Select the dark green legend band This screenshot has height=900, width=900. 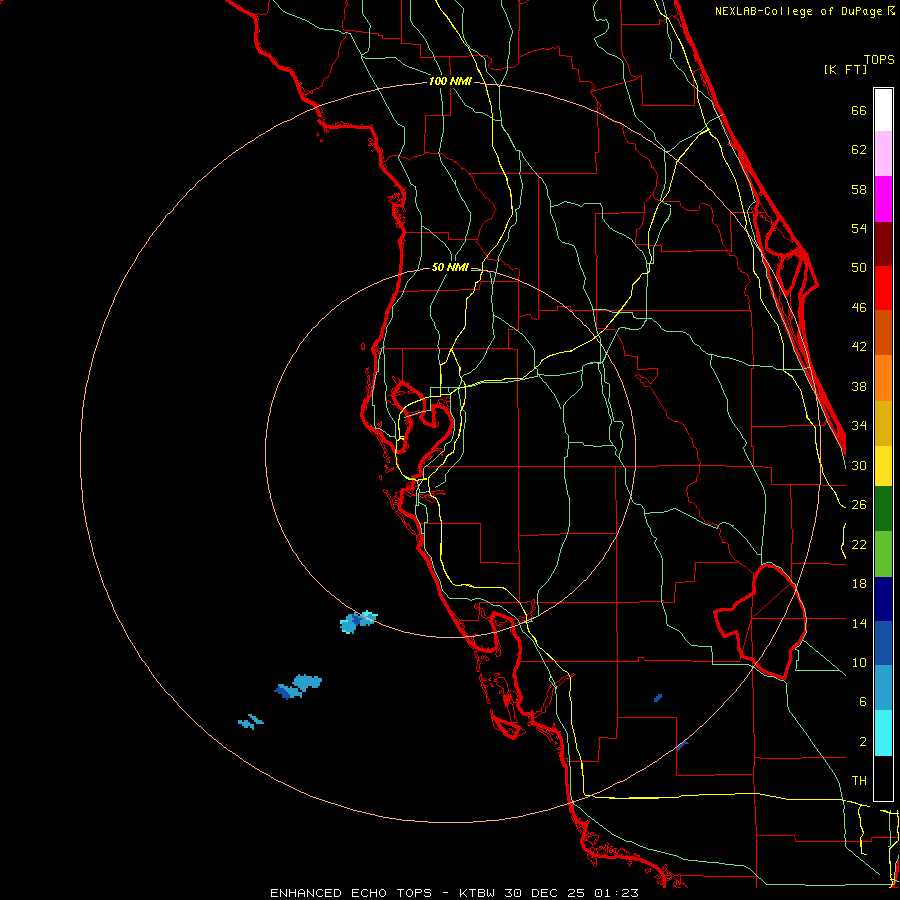coord(883,509)
